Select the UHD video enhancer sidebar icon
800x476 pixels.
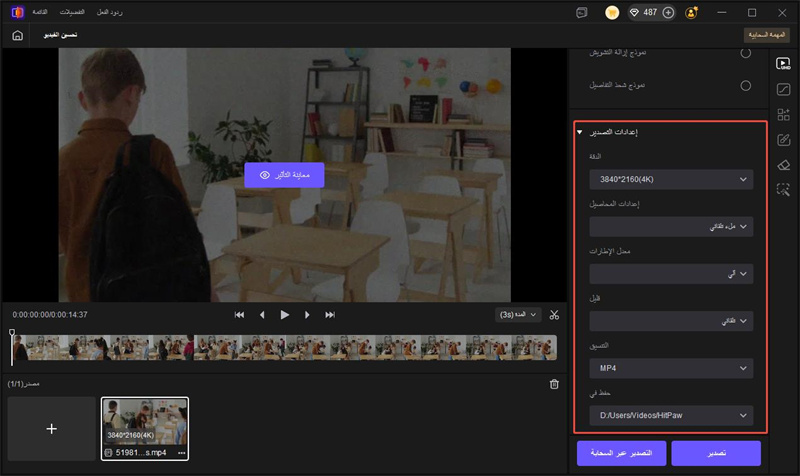pyautogui.click(x=784, y=63)
